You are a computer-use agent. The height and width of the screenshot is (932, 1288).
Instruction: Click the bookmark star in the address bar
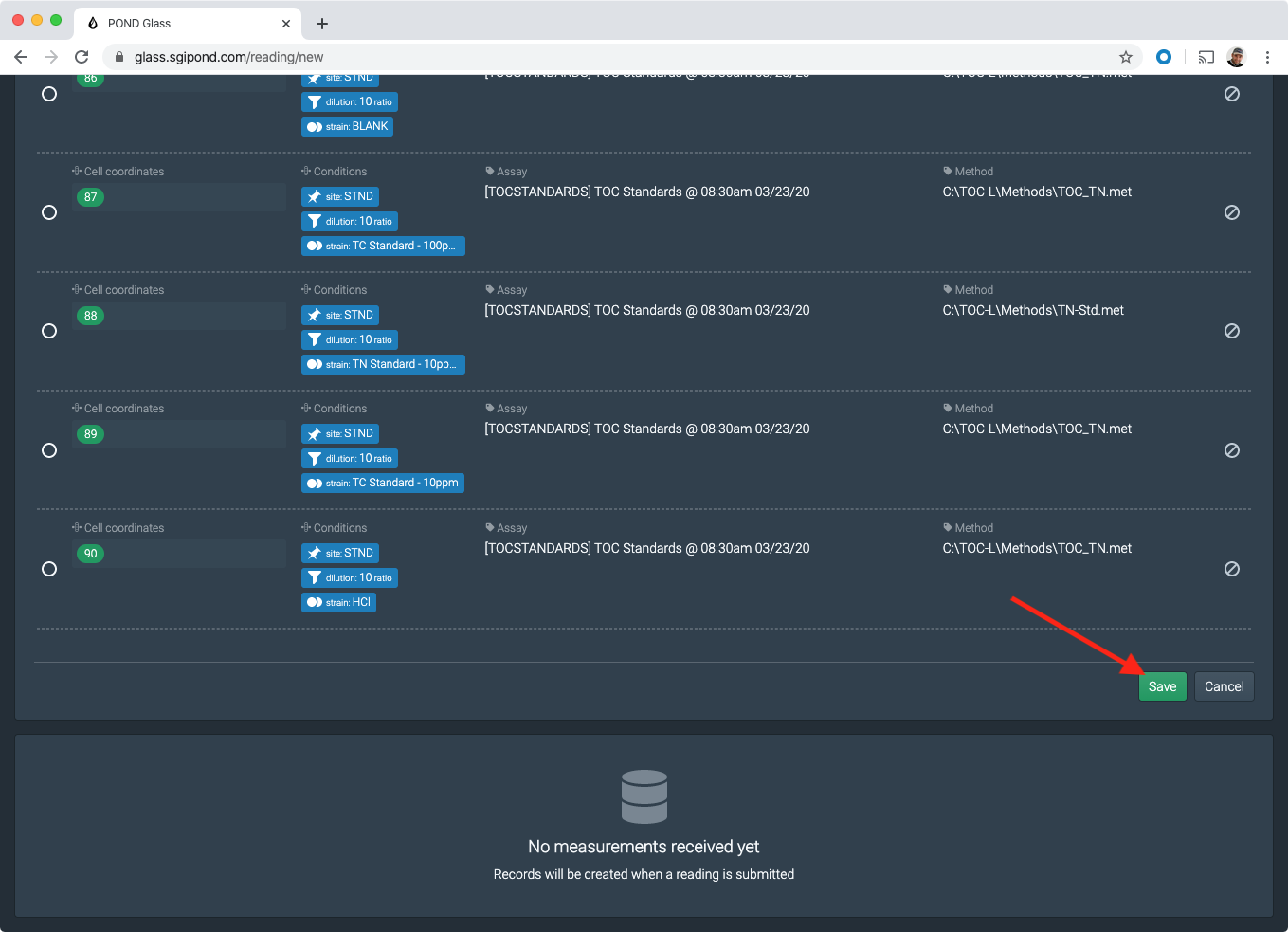(x=1125, y=57)
